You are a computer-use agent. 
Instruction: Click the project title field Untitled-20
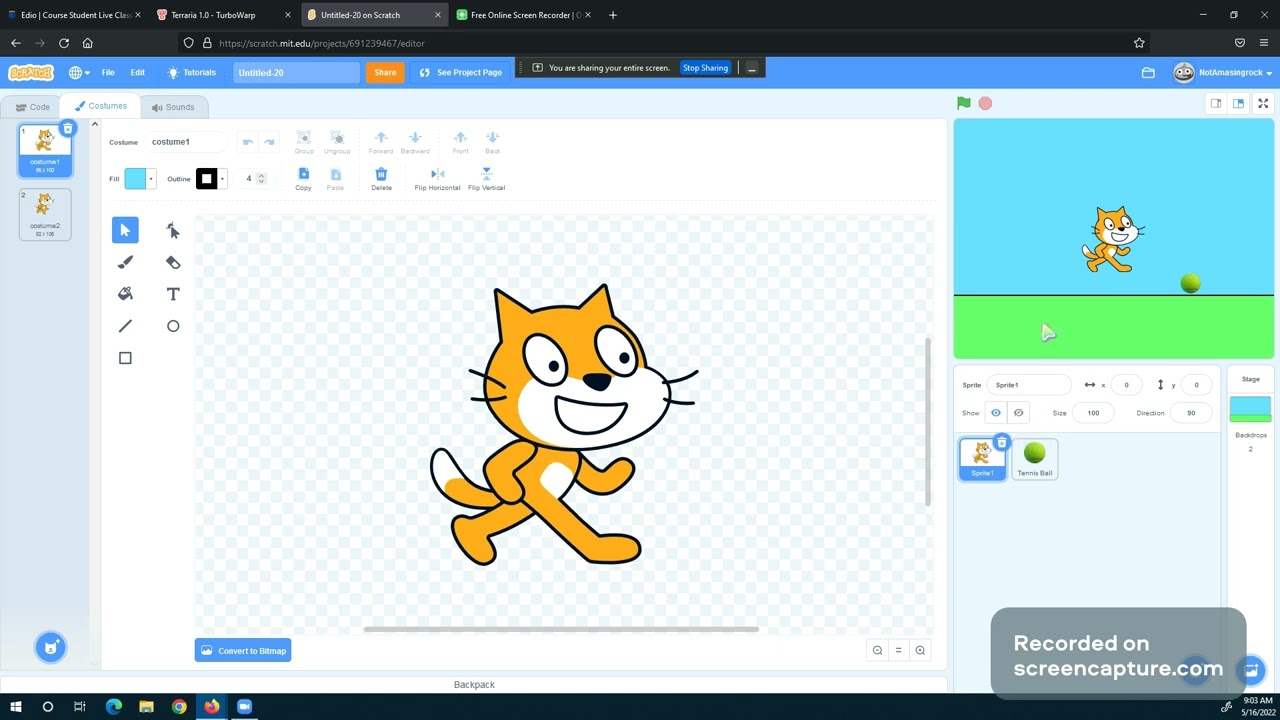coord(296,73)
